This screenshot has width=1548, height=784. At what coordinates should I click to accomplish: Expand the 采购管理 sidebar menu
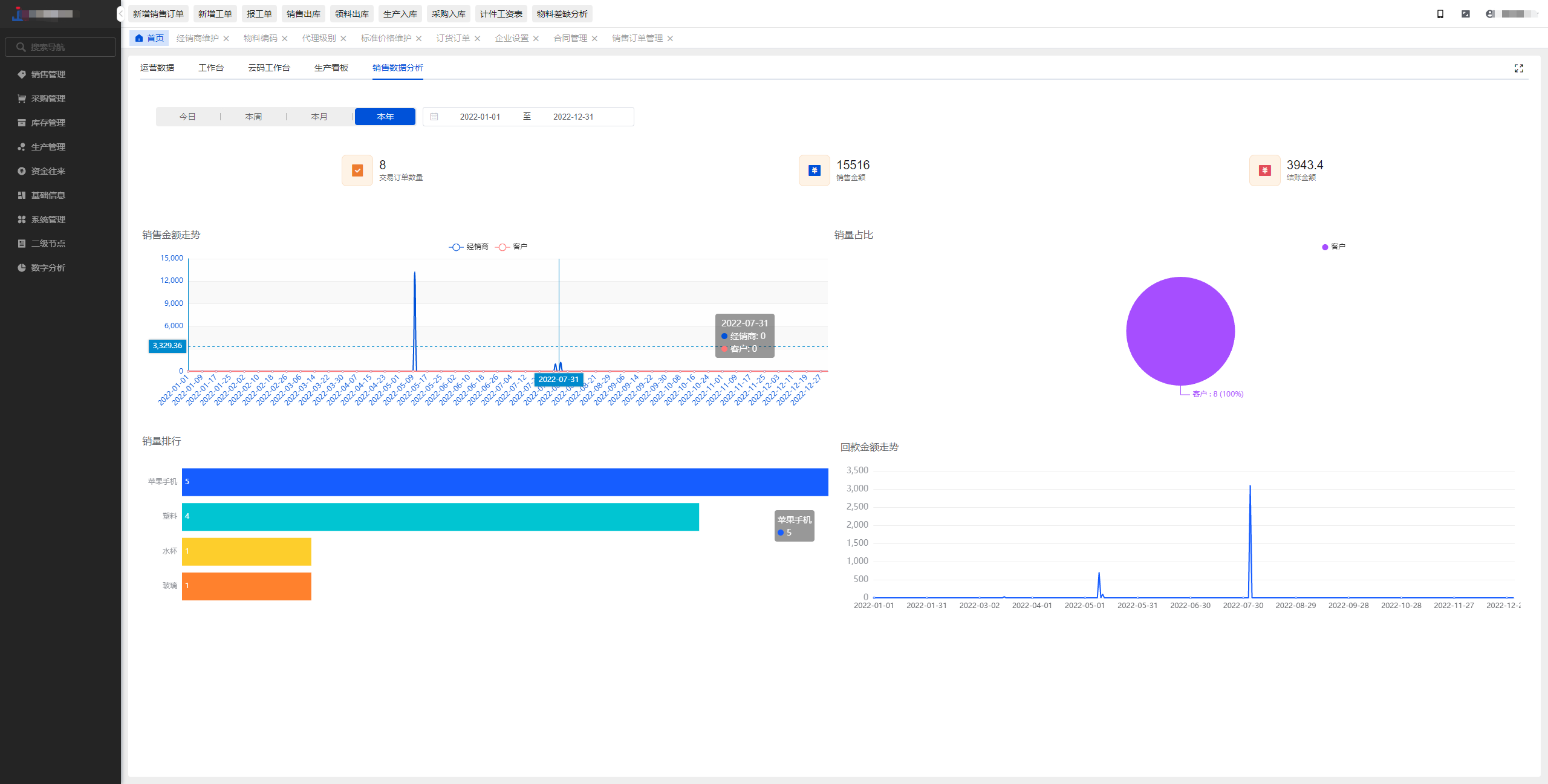coord(60,99)
